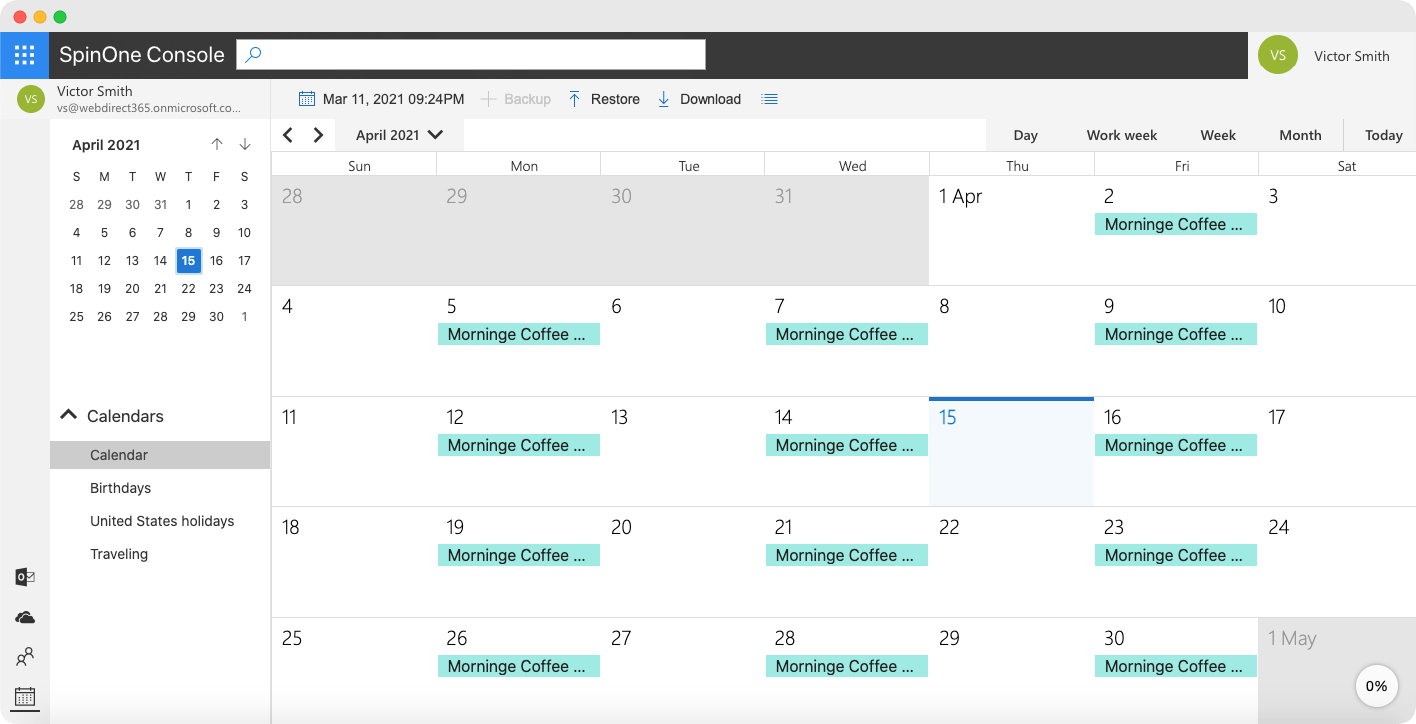Click the Today button
This screenshot has width=1416, height=724.
[1384, 135]
